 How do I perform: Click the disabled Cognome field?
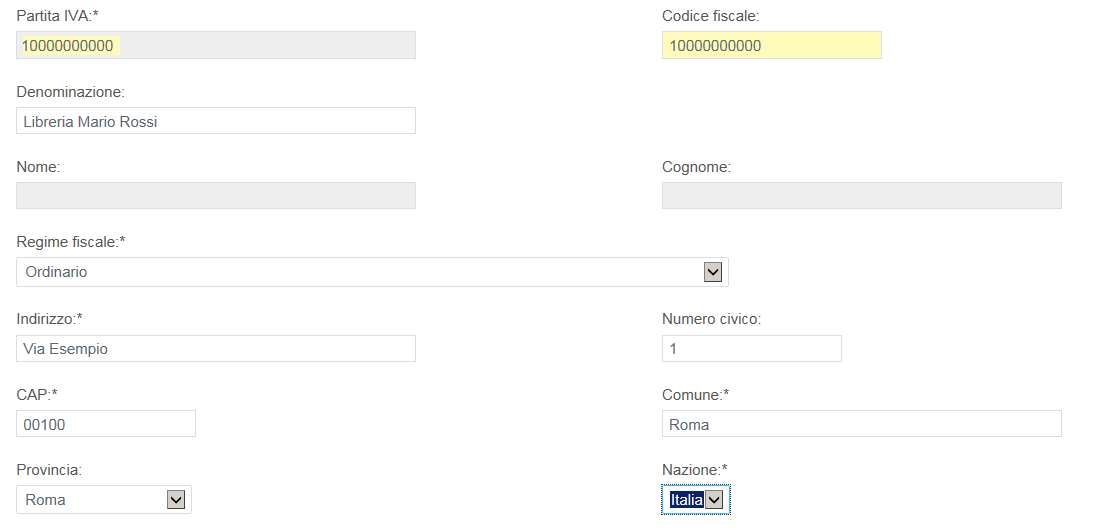(862, 195)
